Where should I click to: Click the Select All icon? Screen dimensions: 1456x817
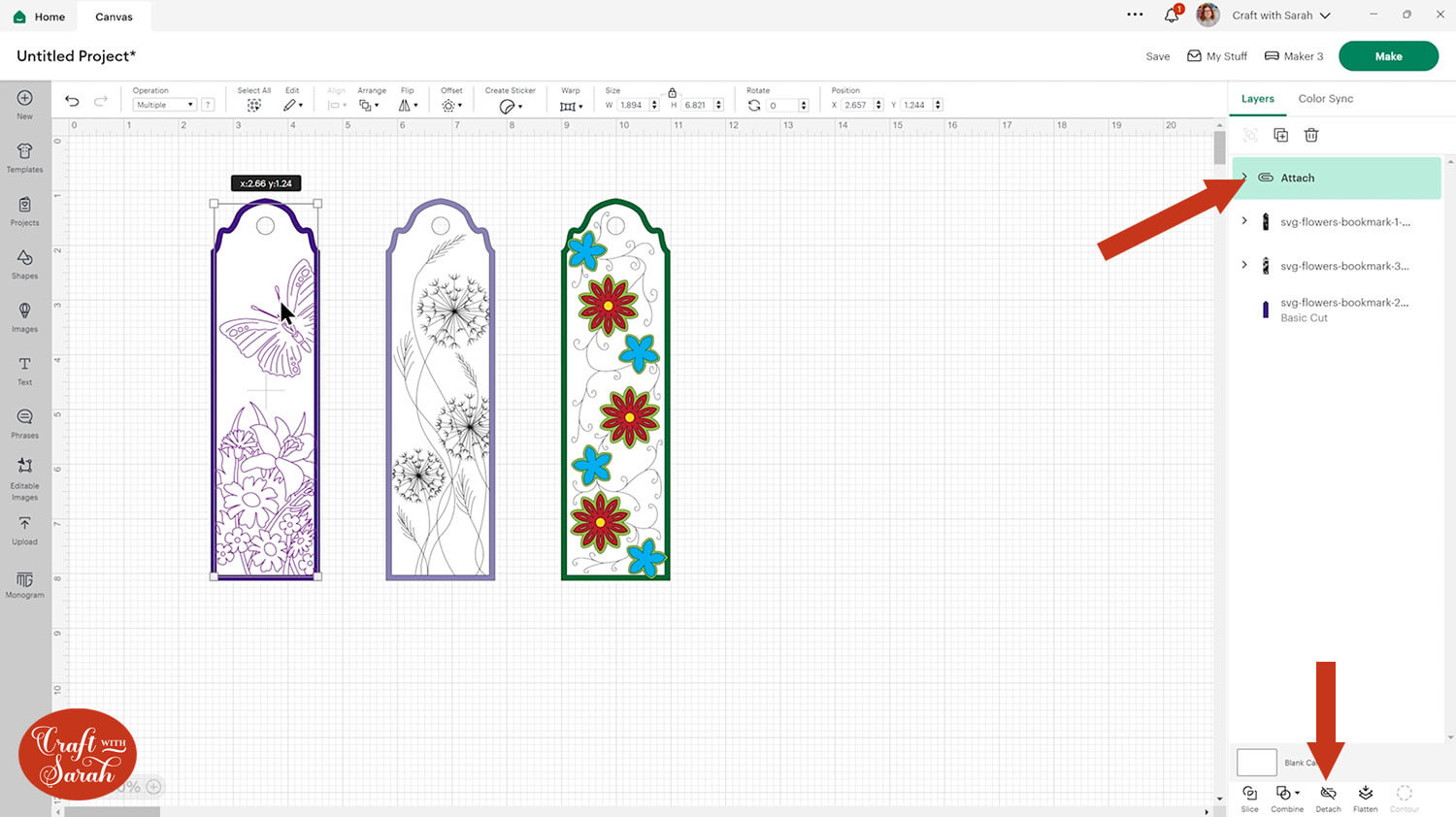pyautogui.click(x=254, y=105)
